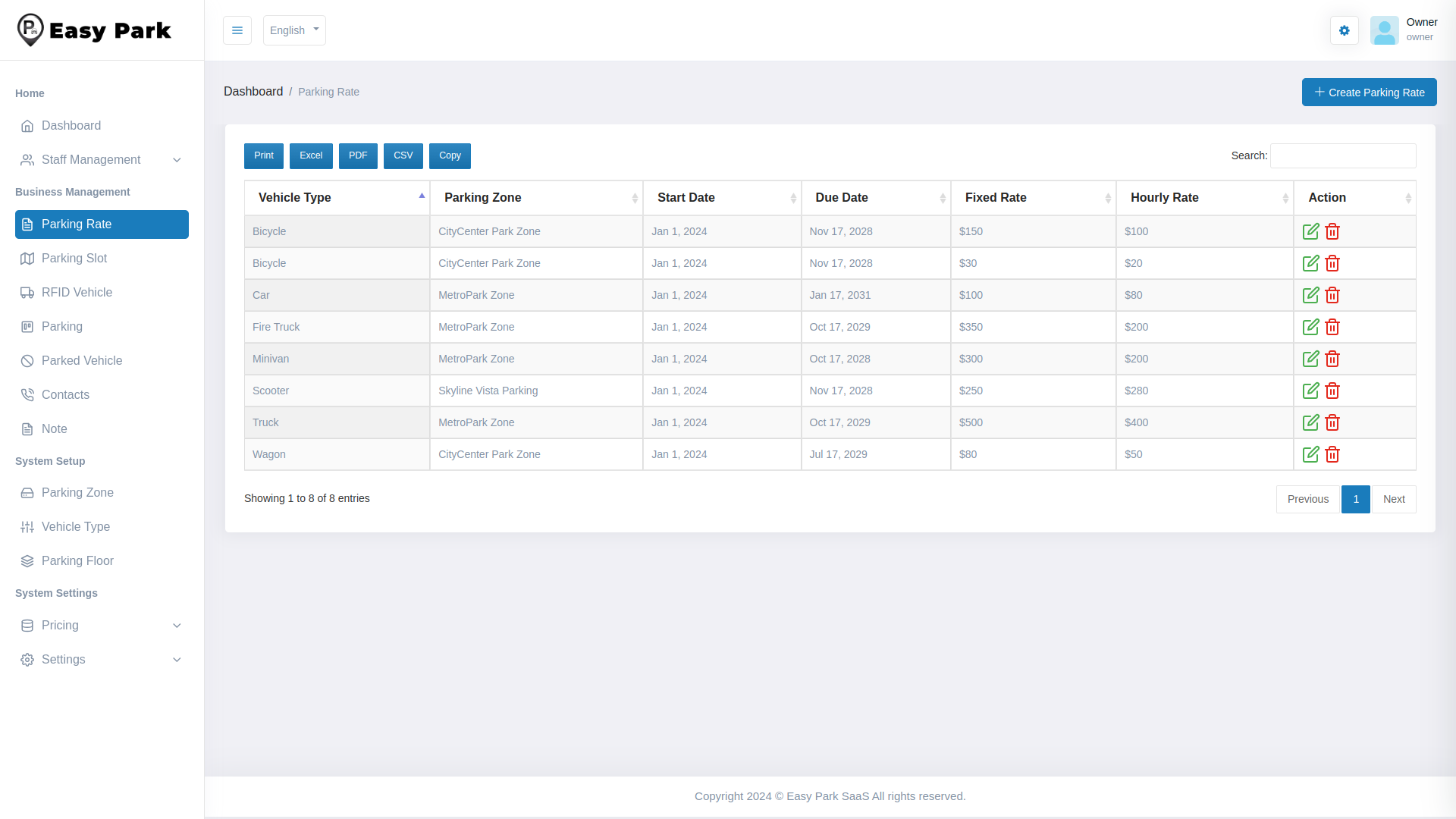Toggle the sidebar with the hamburger button
1456x819 pixels.
point(237,30)
